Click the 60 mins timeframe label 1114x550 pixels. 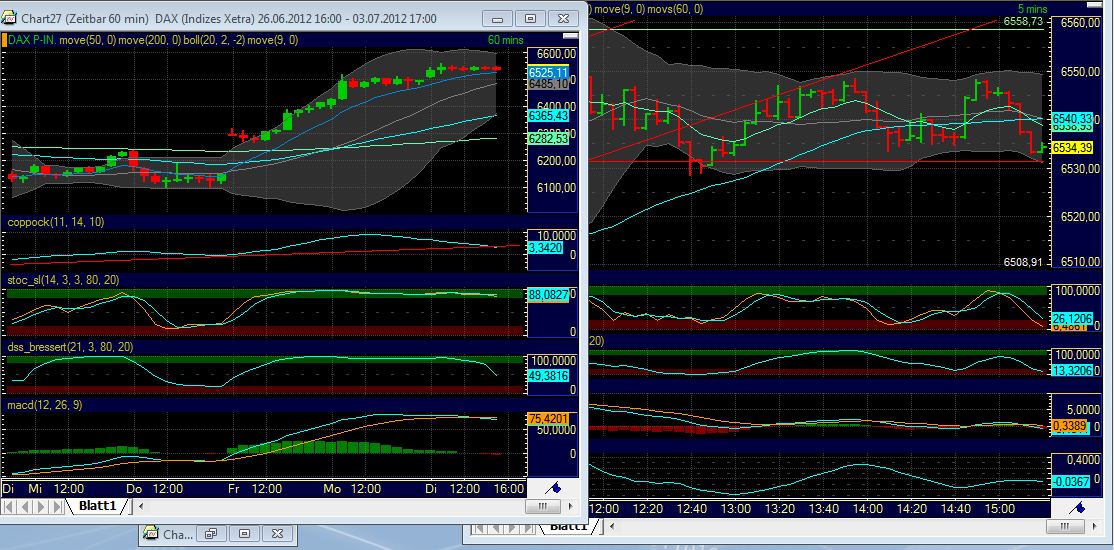(x=506, y=41)
